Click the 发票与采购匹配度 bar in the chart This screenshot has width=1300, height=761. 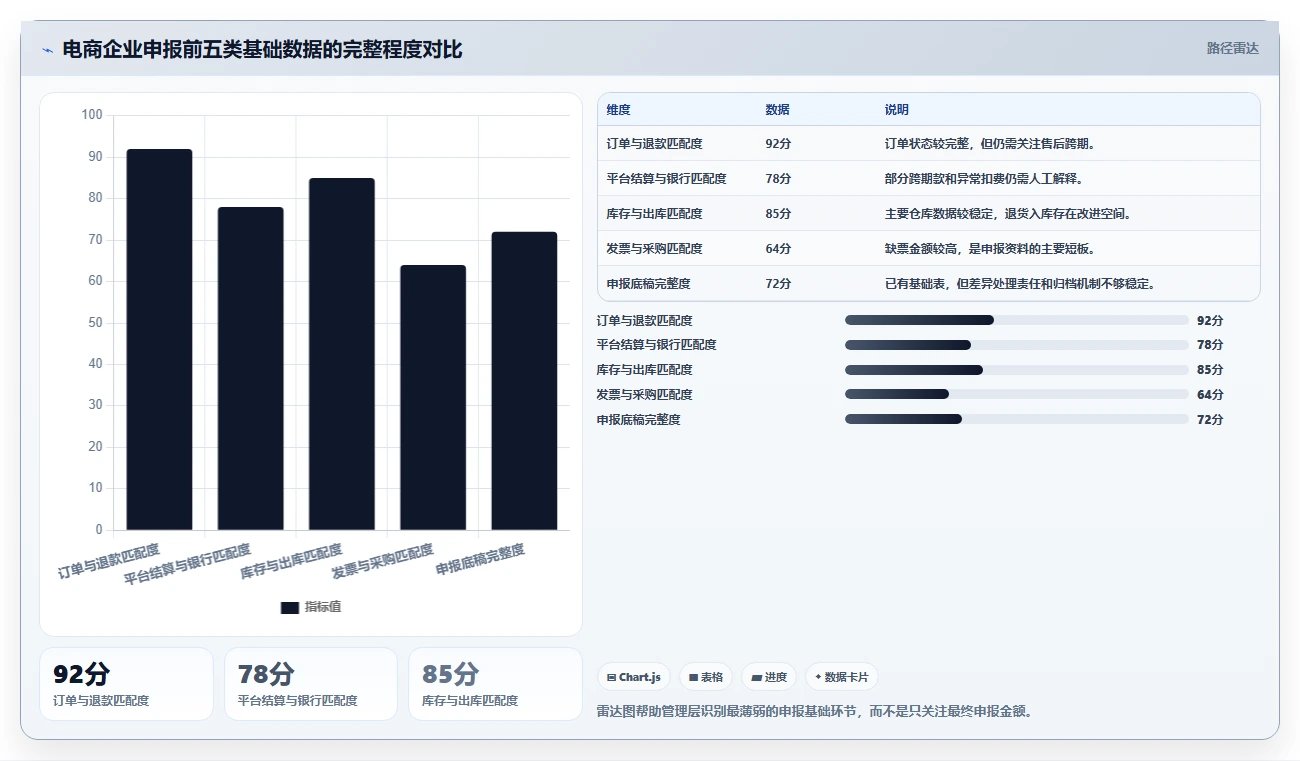[x=433, y=397]
